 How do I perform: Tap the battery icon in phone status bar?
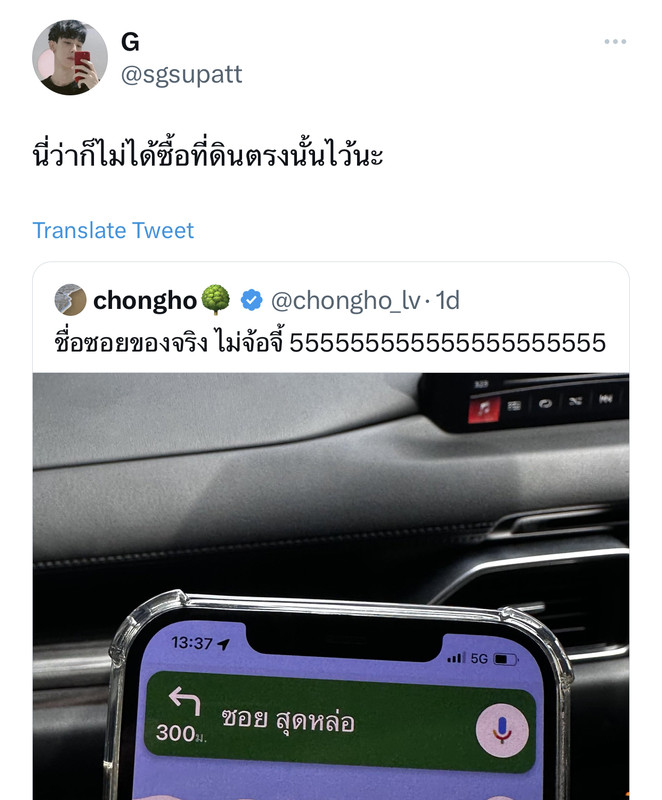(x=506, y=660)
